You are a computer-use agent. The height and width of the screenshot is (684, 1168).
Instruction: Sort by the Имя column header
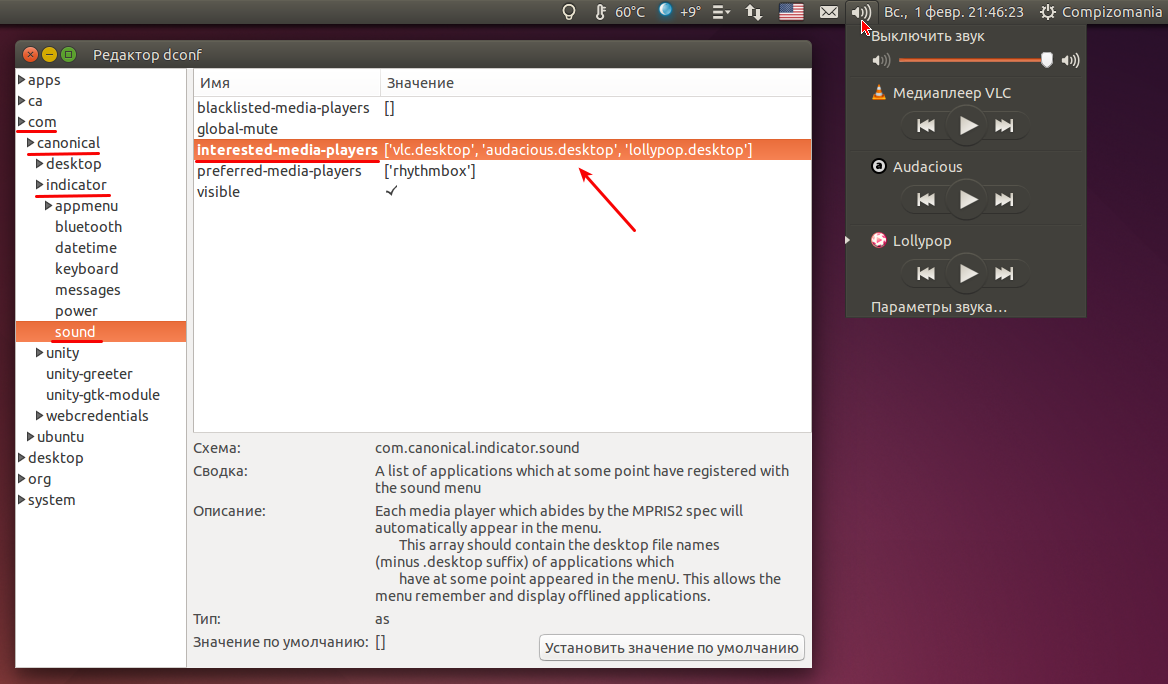[x=287, y=83]
